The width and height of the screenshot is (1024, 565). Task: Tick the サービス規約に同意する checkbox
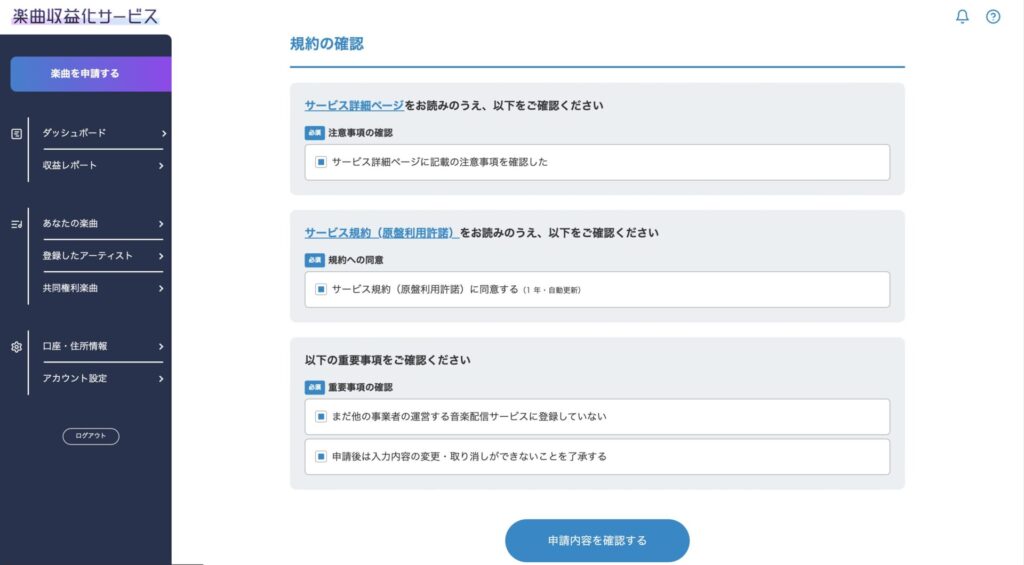(x=321, y=289)
